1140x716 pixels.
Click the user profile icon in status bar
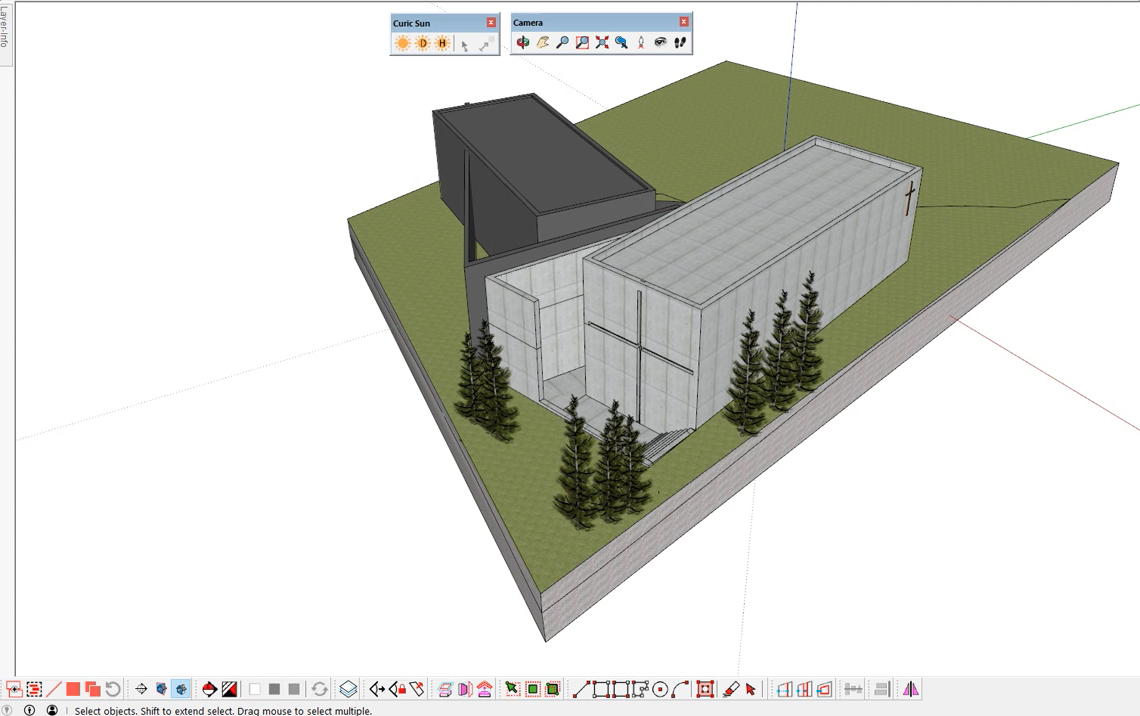52,710
